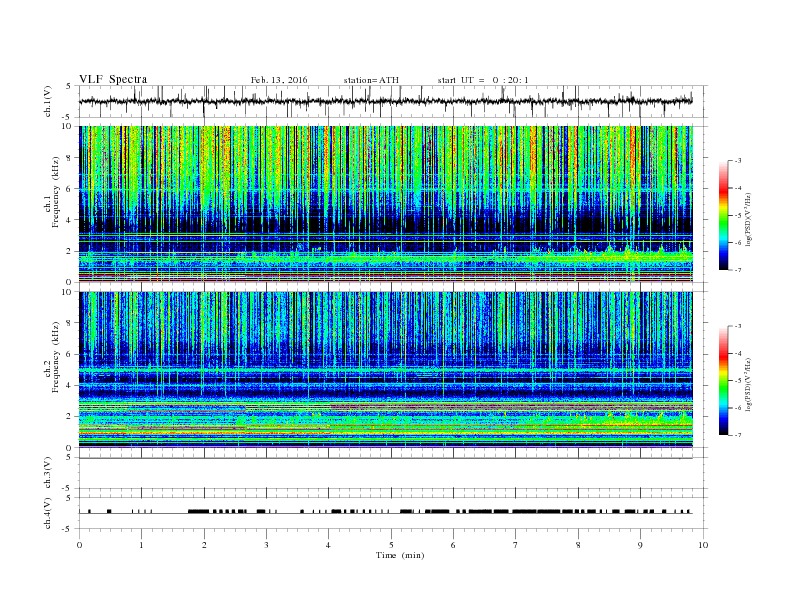Click time axis tick label "0"
792x612 pixels.
pos(79,545)
